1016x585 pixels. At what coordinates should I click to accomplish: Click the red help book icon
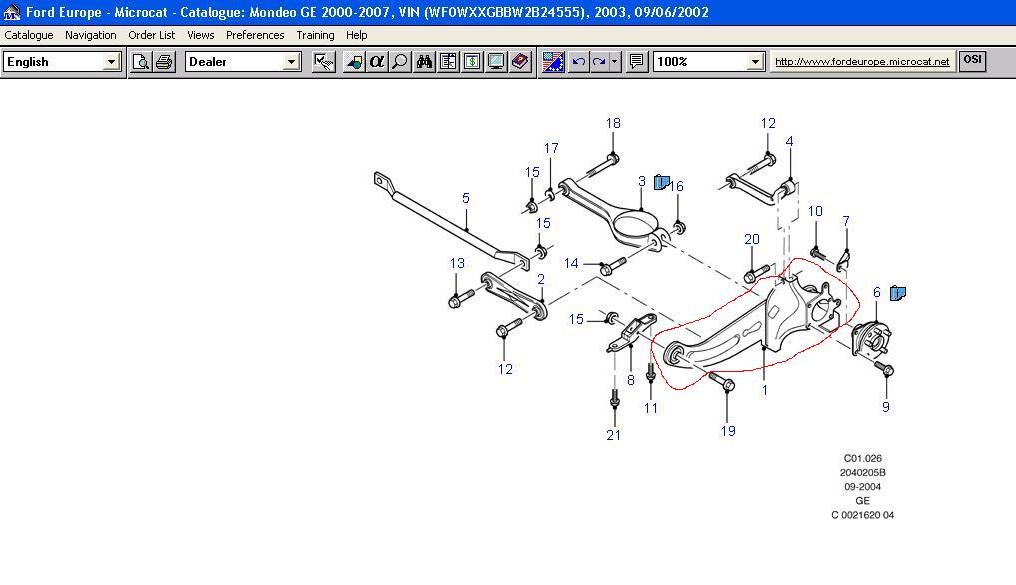(x=520, y=62)
